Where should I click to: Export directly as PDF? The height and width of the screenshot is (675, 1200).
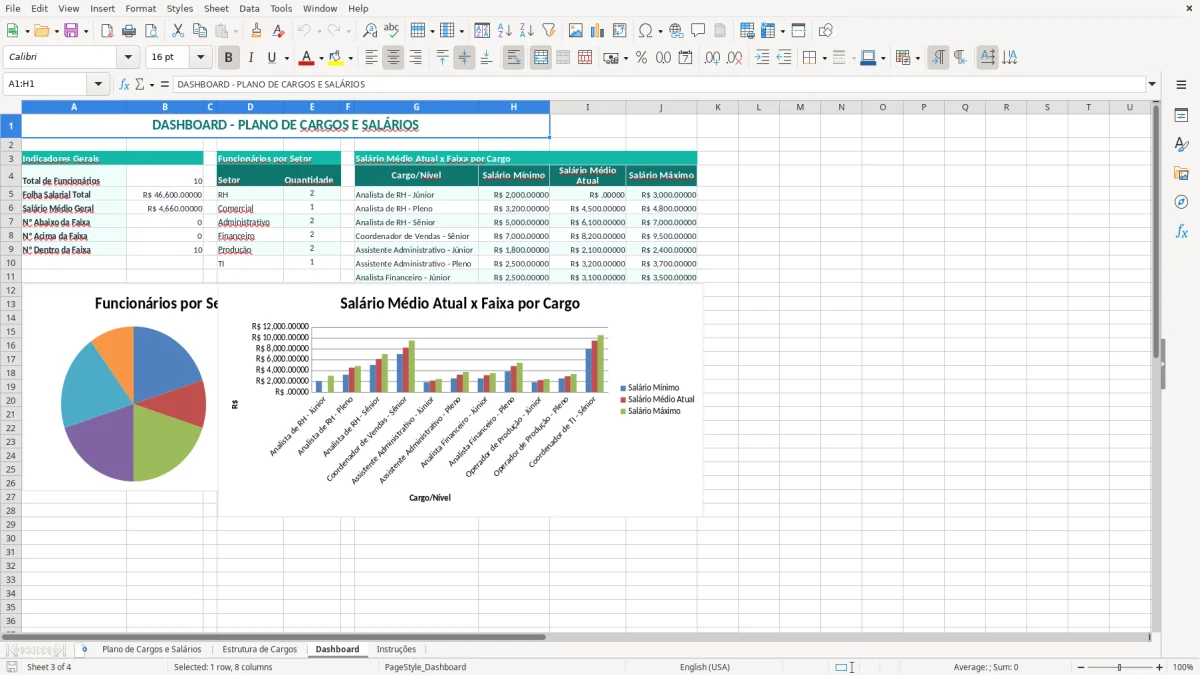pyautogui.click(x=107, y=31)
